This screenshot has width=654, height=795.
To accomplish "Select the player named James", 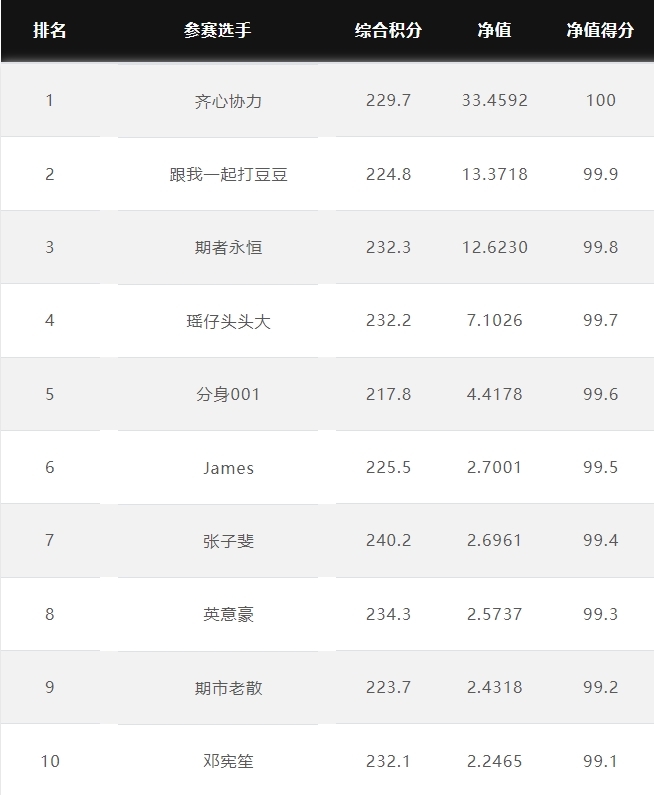I will pos(228,467).
